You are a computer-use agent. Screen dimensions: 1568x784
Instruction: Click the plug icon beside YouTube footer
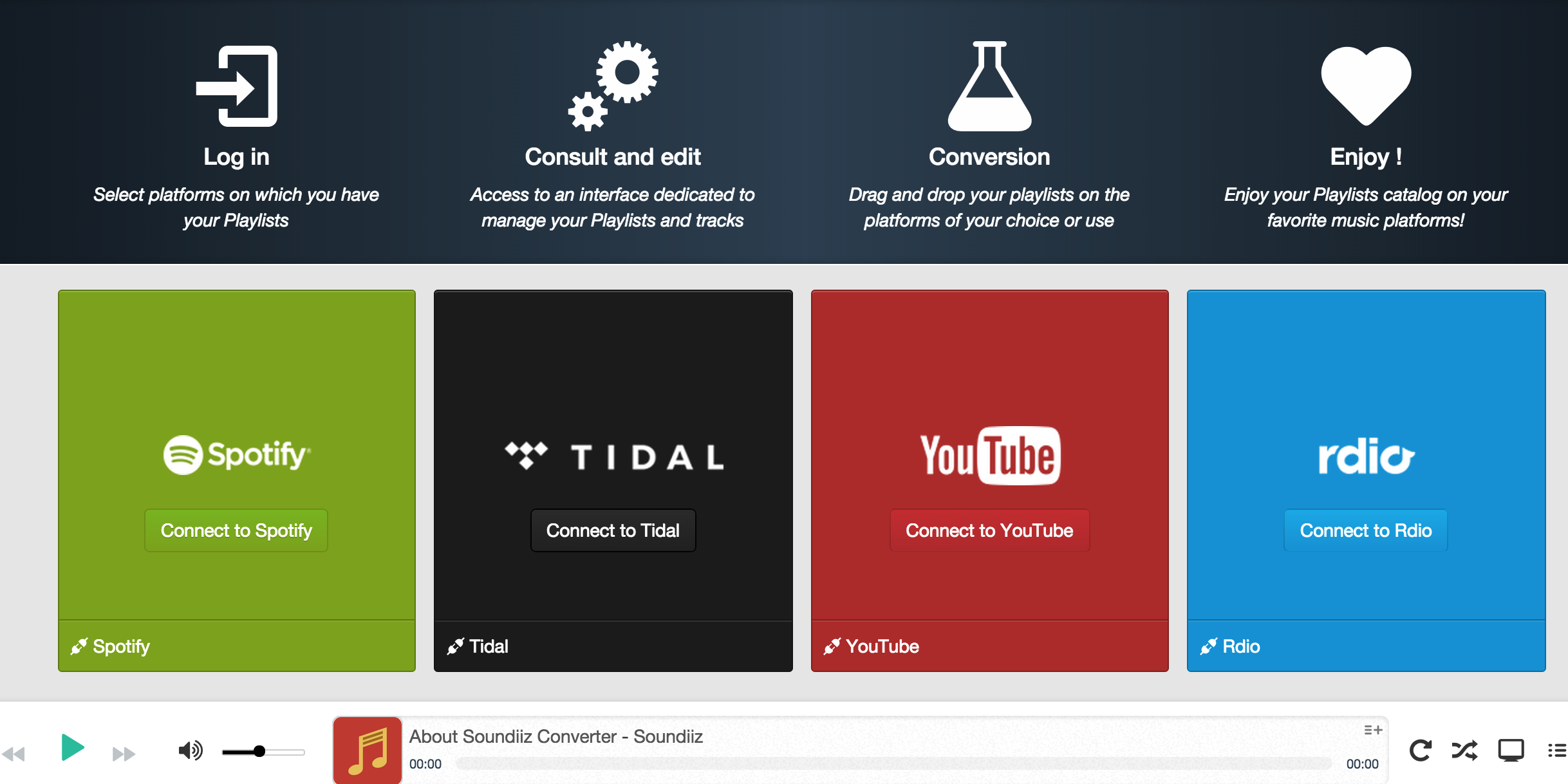tap(832, 646)
